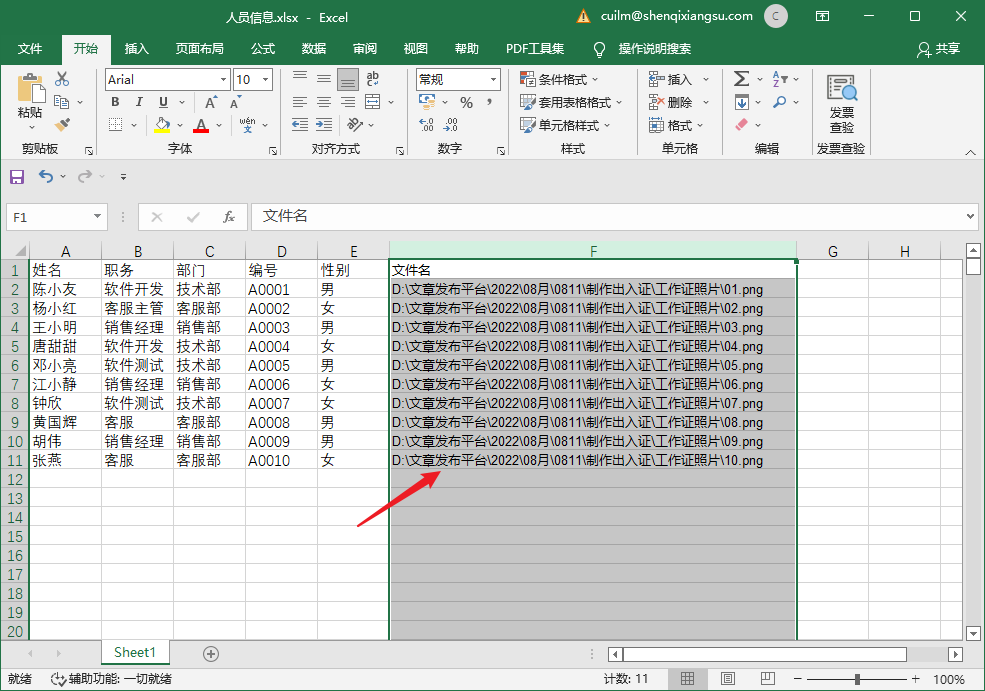Screen dimensions: 985x691
Task: Undo the last action
Action: (x=46, y=177)
